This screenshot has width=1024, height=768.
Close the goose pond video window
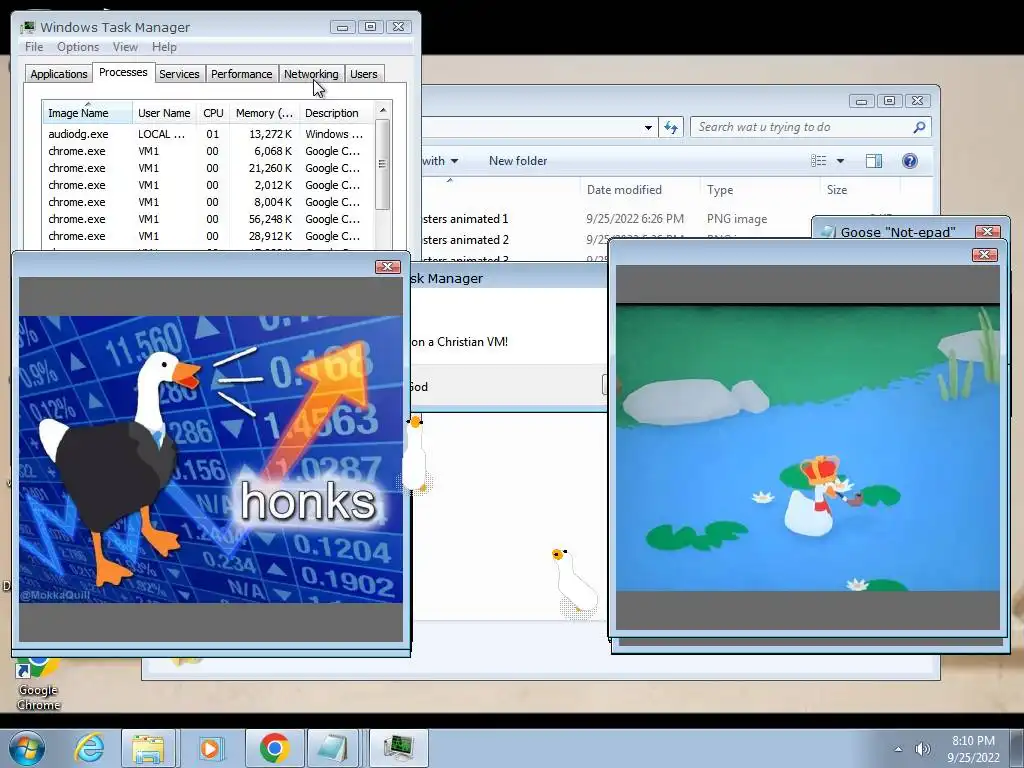[984, 255]
